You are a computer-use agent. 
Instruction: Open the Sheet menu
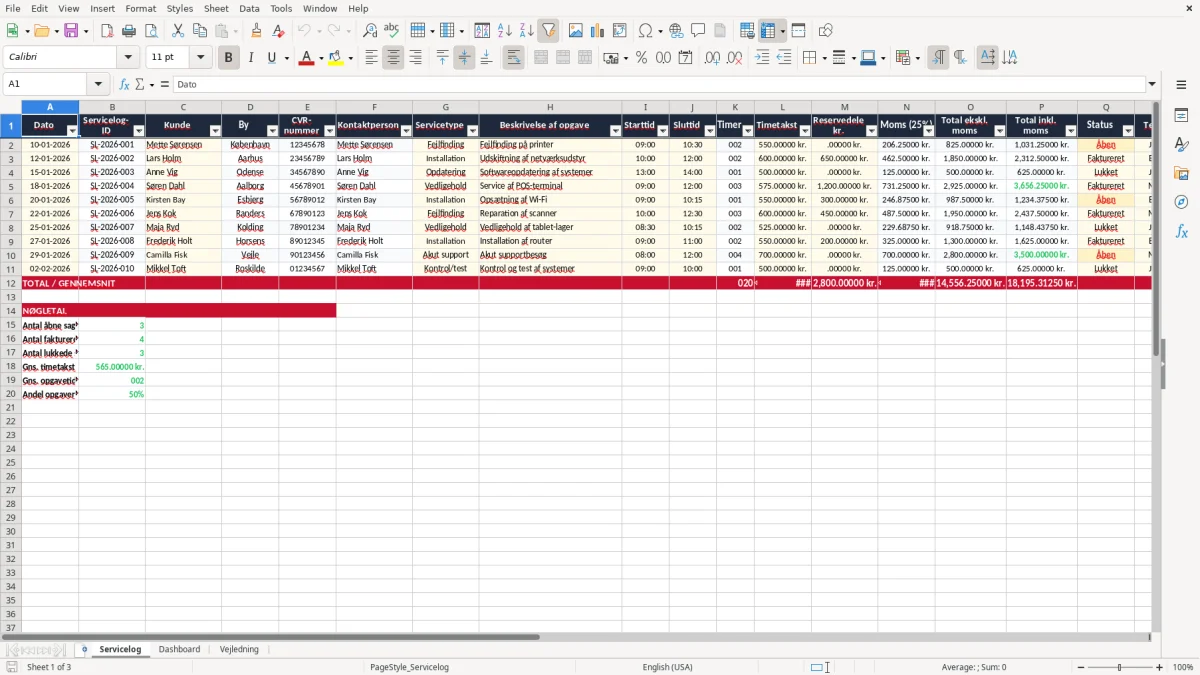(x=216, y=8)
